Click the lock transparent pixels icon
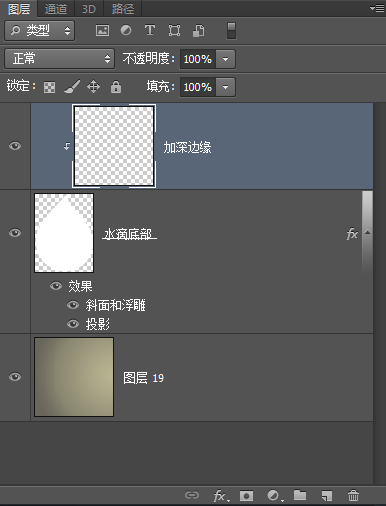The image size is (386, 506). tap(49, 87)
